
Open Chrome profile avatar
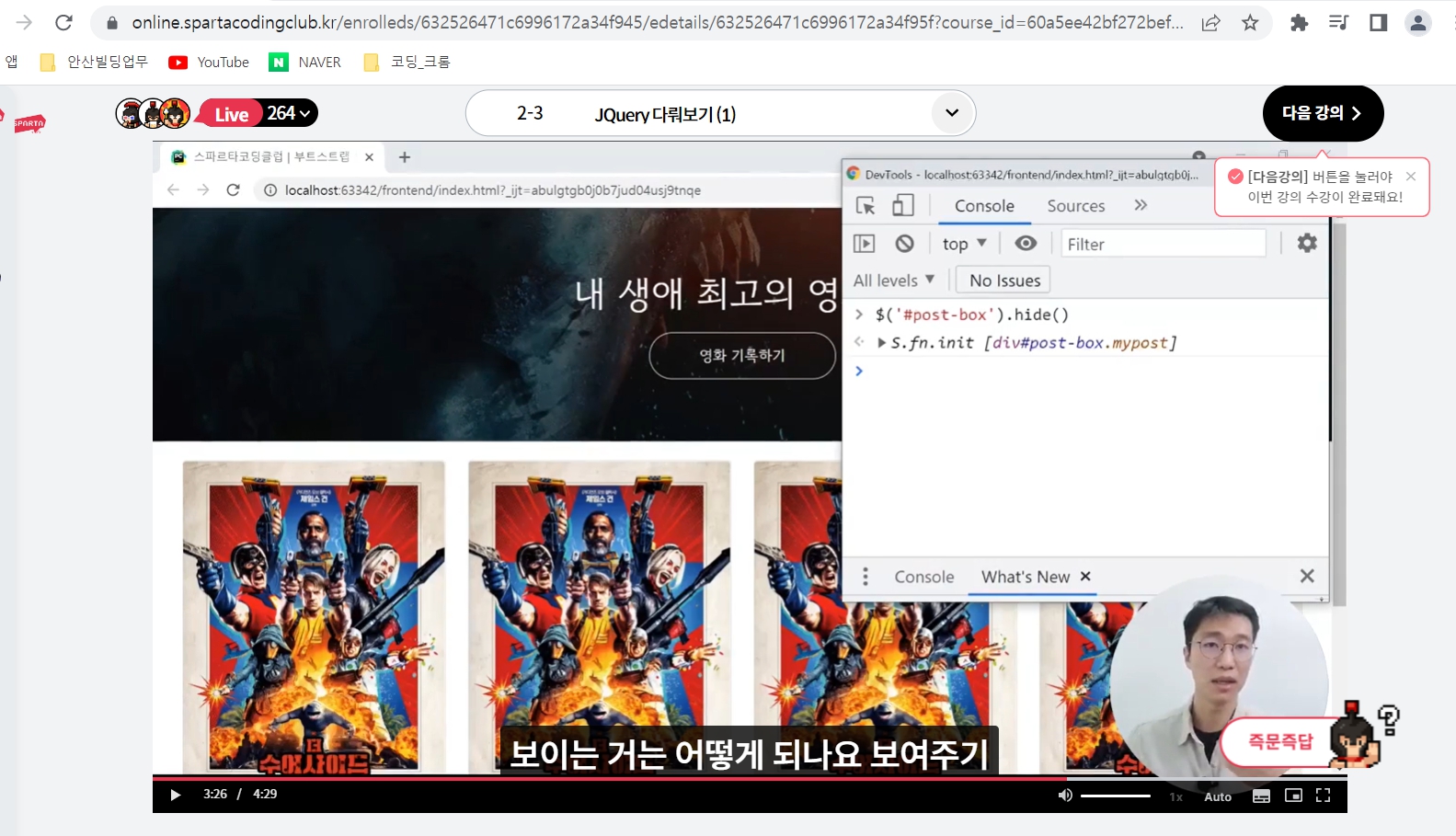[x=1418, y=23]
